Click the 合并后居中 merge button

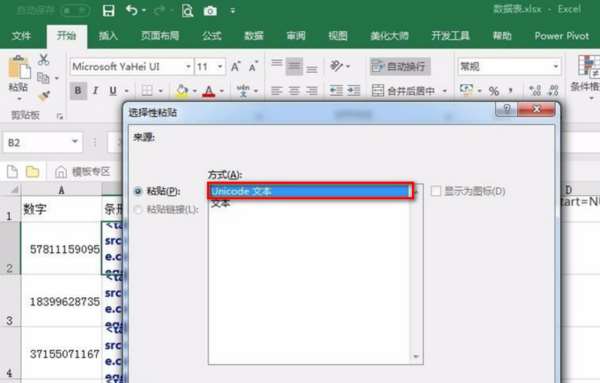click(x=404, y=91)
